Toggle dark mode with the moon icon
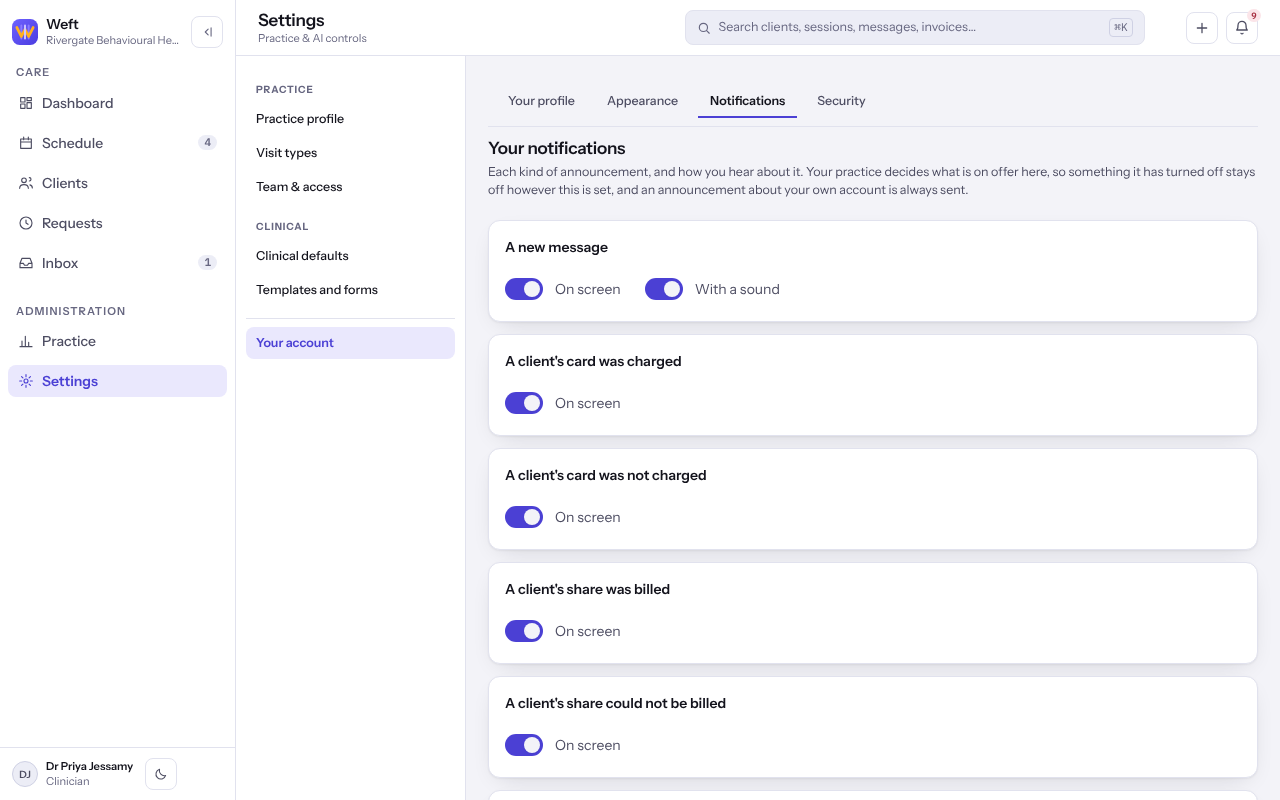This screenshot has width=1280, height=800. (161, 774)
